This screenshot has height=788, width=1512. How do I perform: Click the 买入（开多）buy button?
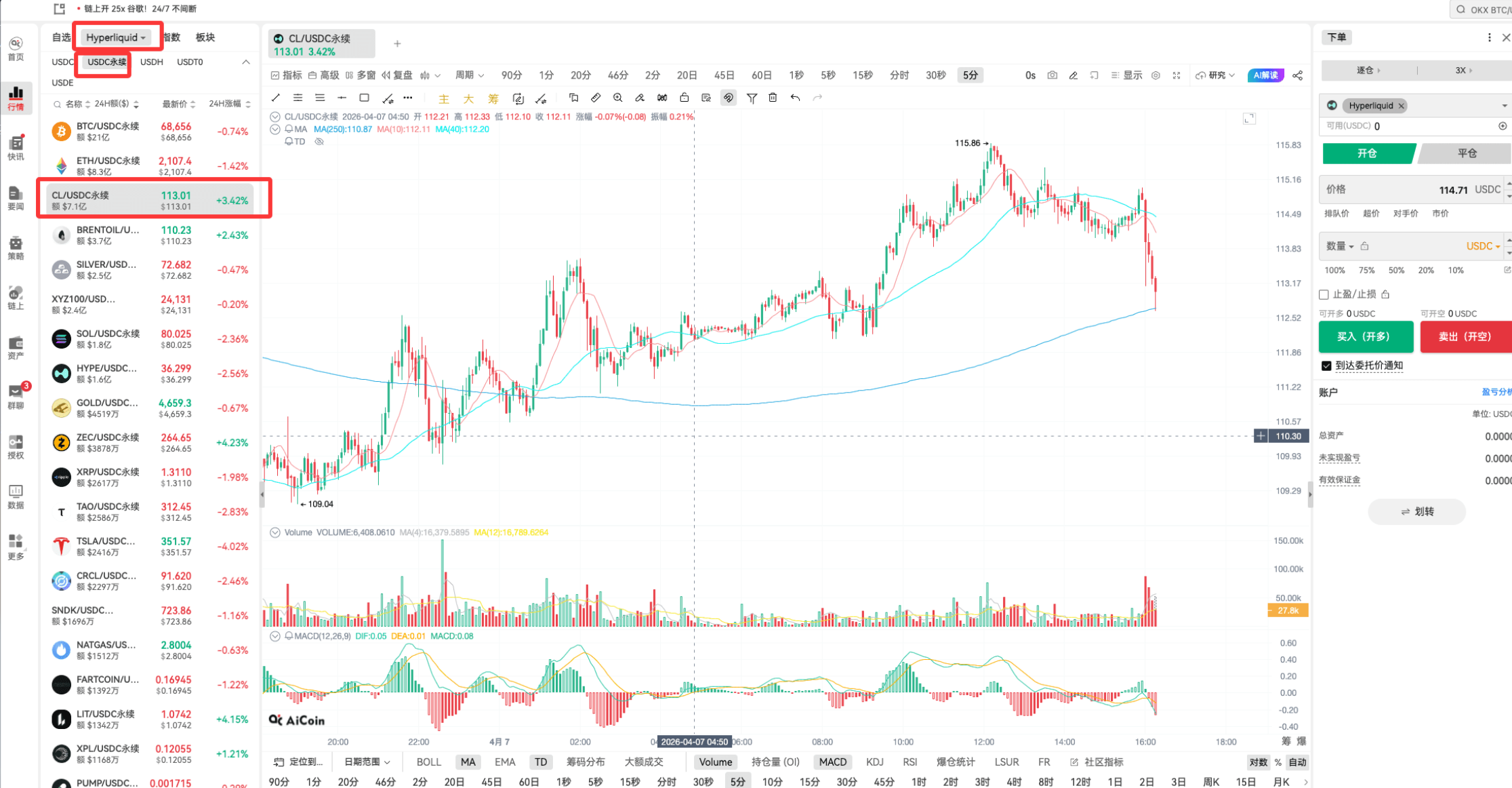click(x=1365, y=336)
